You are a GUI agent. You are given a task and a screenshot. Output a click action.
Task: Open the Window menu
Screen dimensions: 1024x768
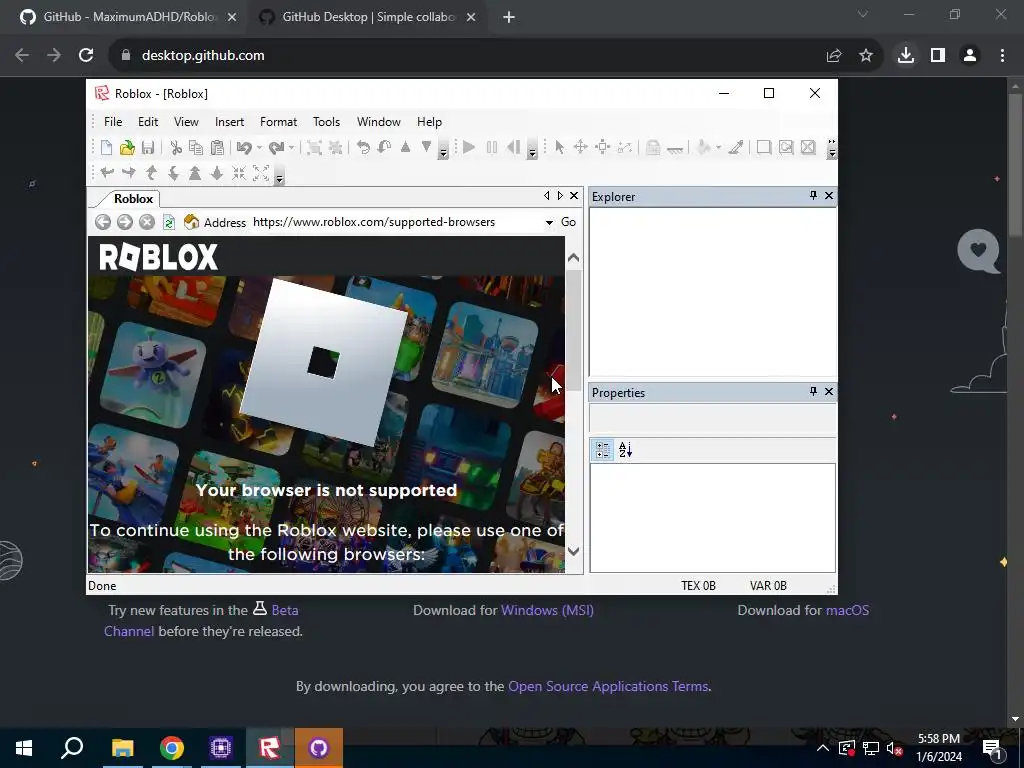click(x=379, y=122)
